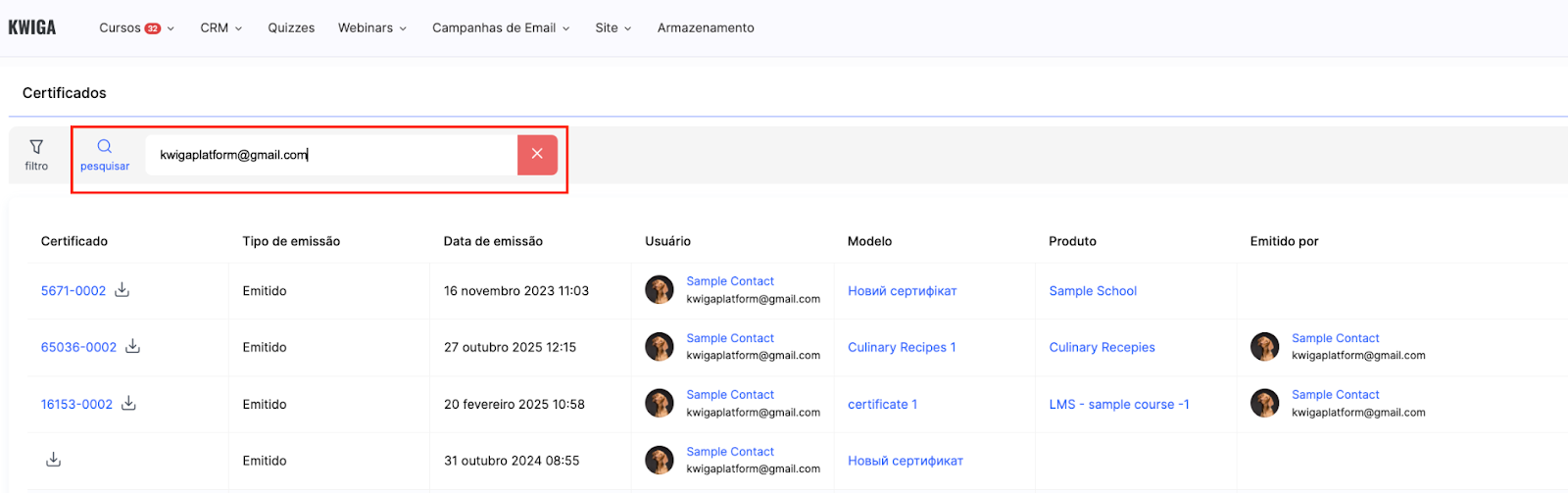Open the Culinary Recipes 1 template link
The width and height of the screenshot is (1568, 493).
902,347
